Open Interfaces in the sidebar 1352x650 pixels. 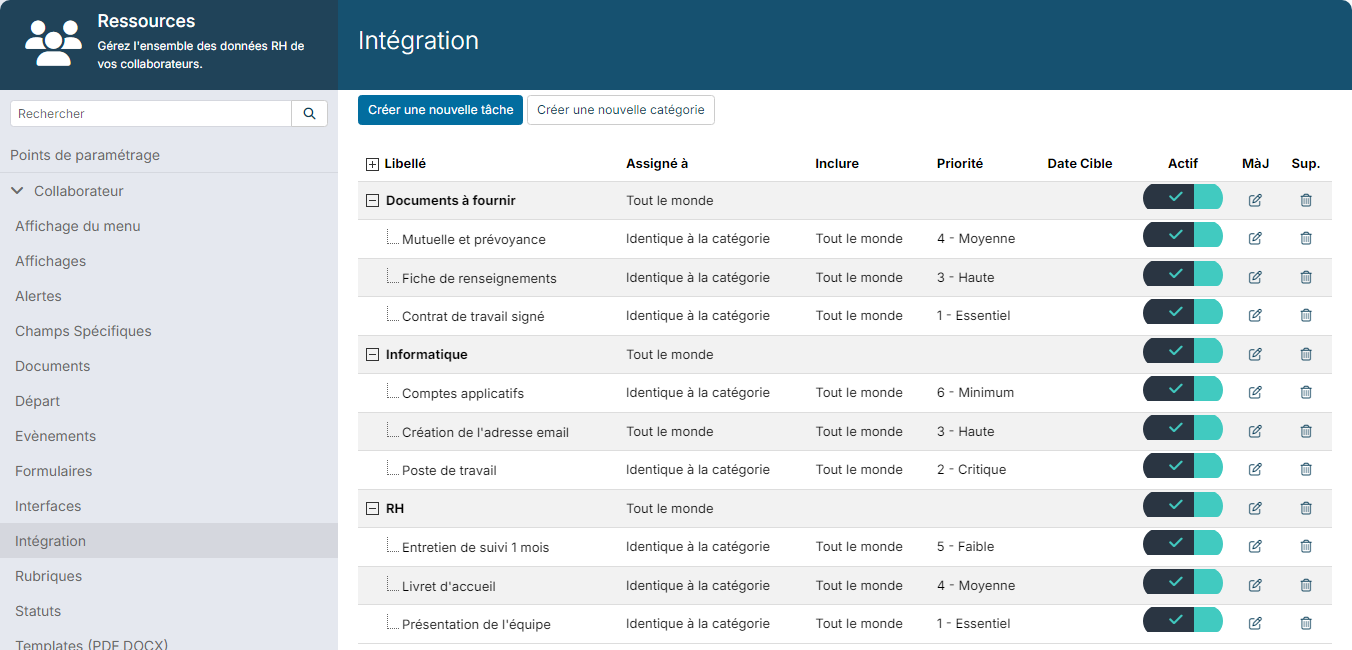[x=48, y=506]
